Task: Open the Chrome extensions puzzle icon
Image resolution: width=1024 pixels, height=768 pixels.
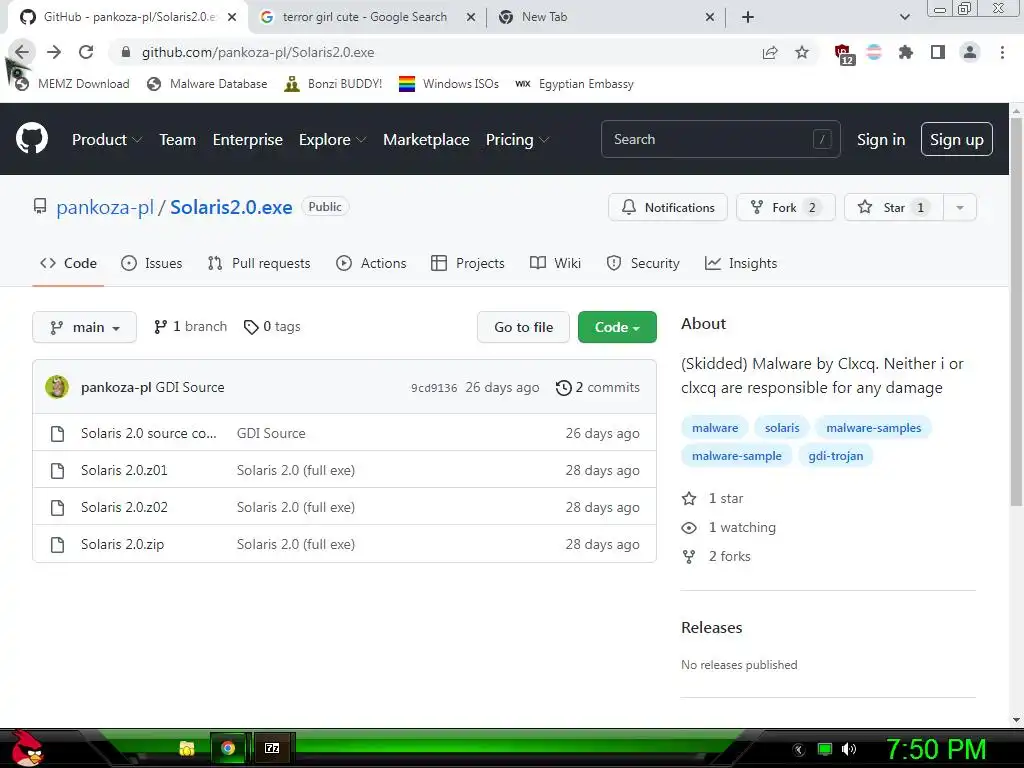Action: [x=906, y=52]
